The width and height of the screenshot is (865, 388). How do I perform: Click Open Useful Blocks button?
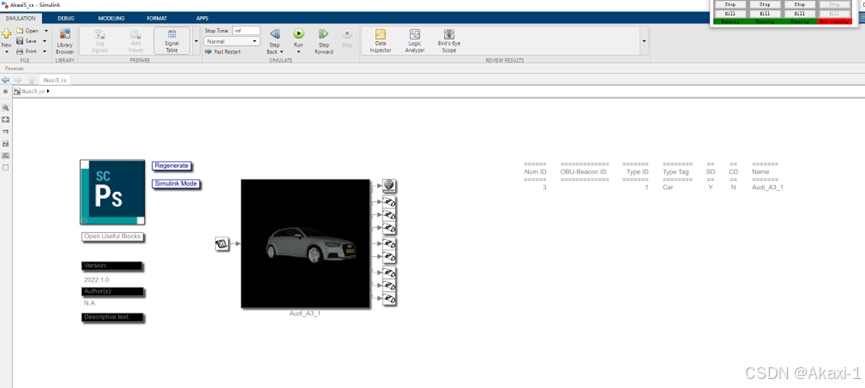click(113, 236)
